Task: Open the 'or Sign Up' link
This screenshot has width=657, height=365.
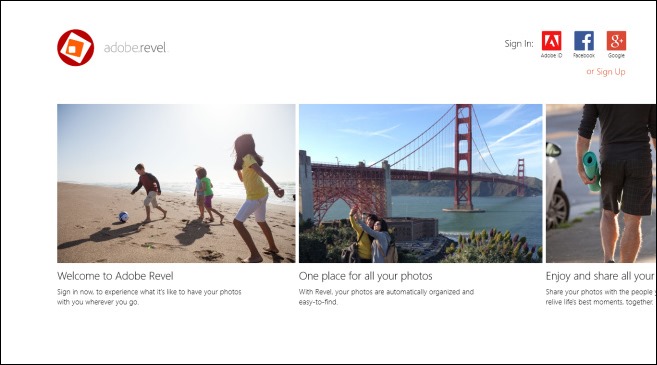Action: point(606,72)
